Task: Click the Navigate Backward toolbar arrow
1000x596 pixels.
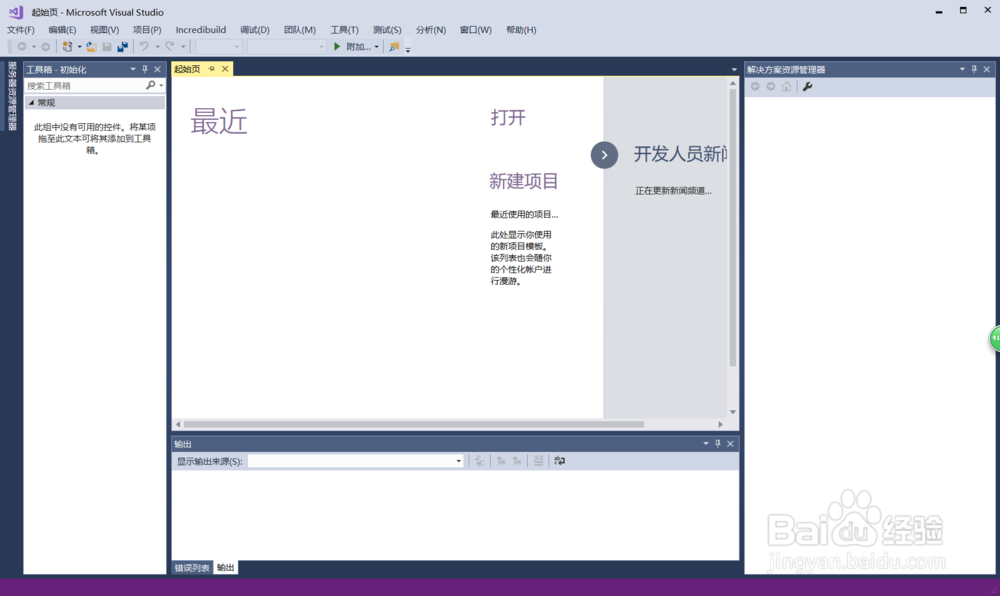Action: (x=22, y=47)
